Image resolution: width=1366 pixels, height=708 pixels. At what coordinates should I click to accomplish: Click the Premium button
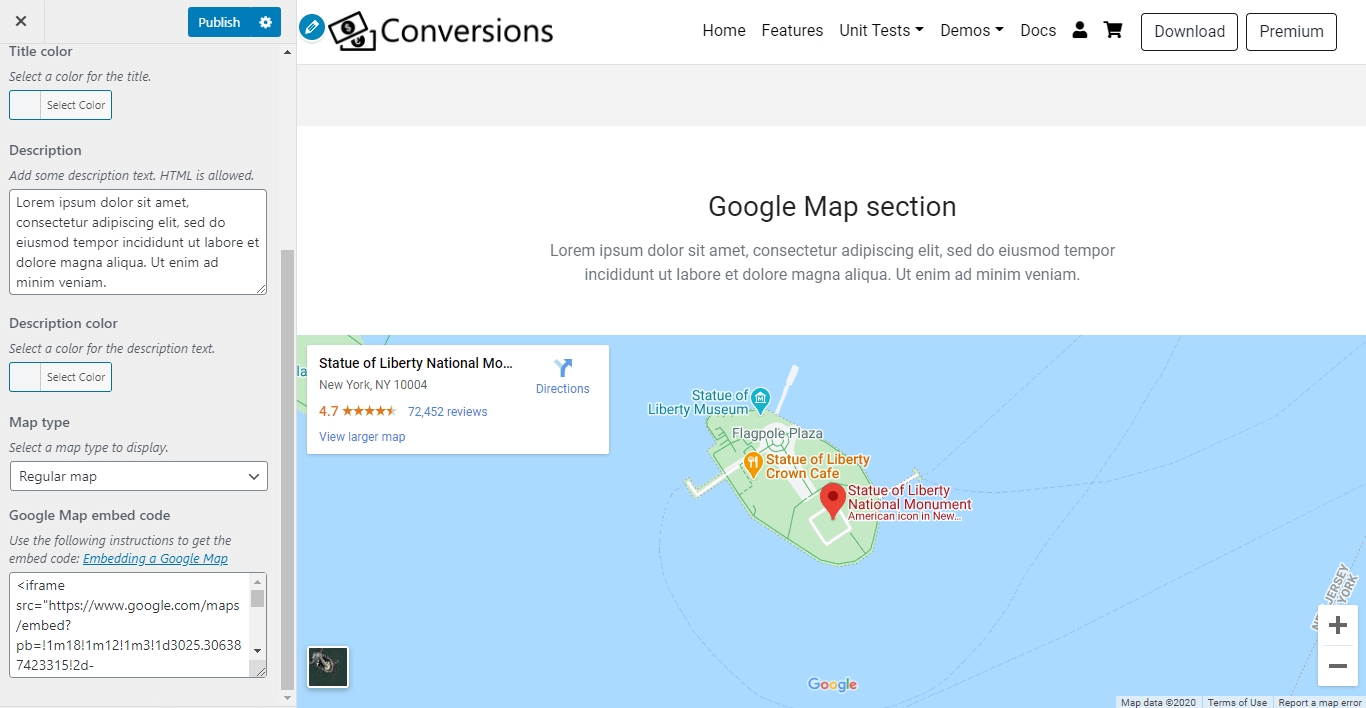pyautogui.click(x=1291, y=32)
